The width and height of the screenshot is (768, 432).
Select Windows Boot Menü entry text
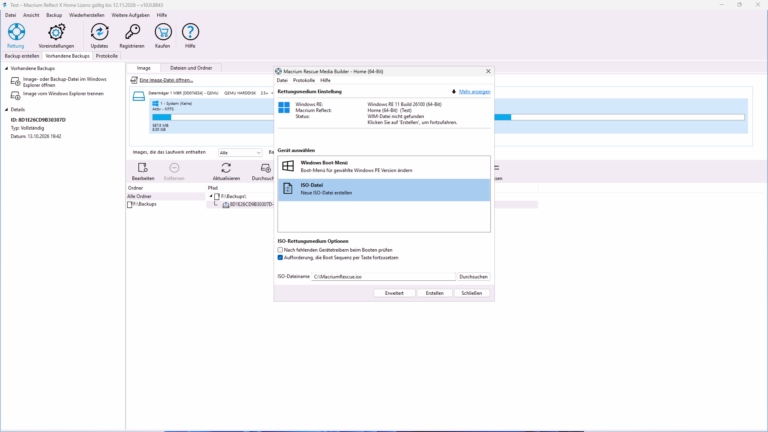[x=324, y=163]
